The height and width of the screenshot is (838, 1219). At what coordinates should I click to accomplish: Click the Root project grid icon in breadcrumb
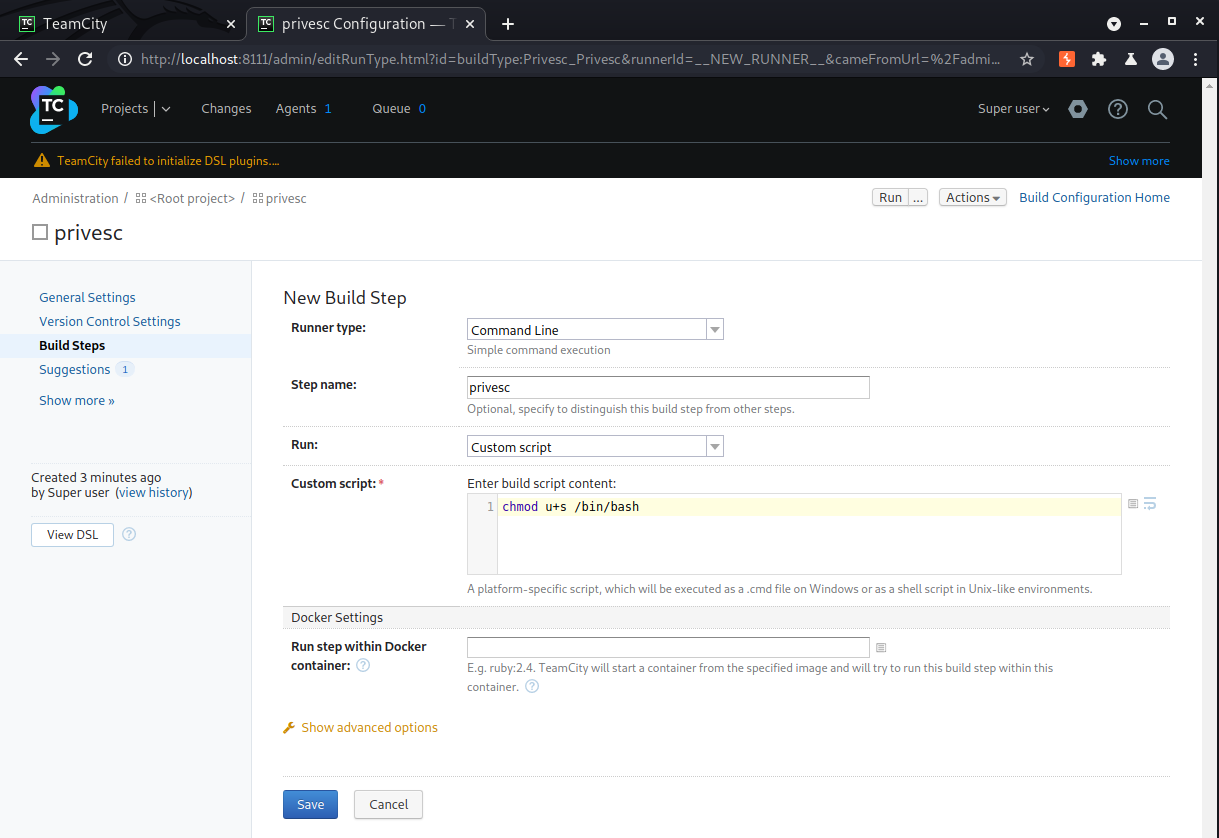[x=141, y=199]
